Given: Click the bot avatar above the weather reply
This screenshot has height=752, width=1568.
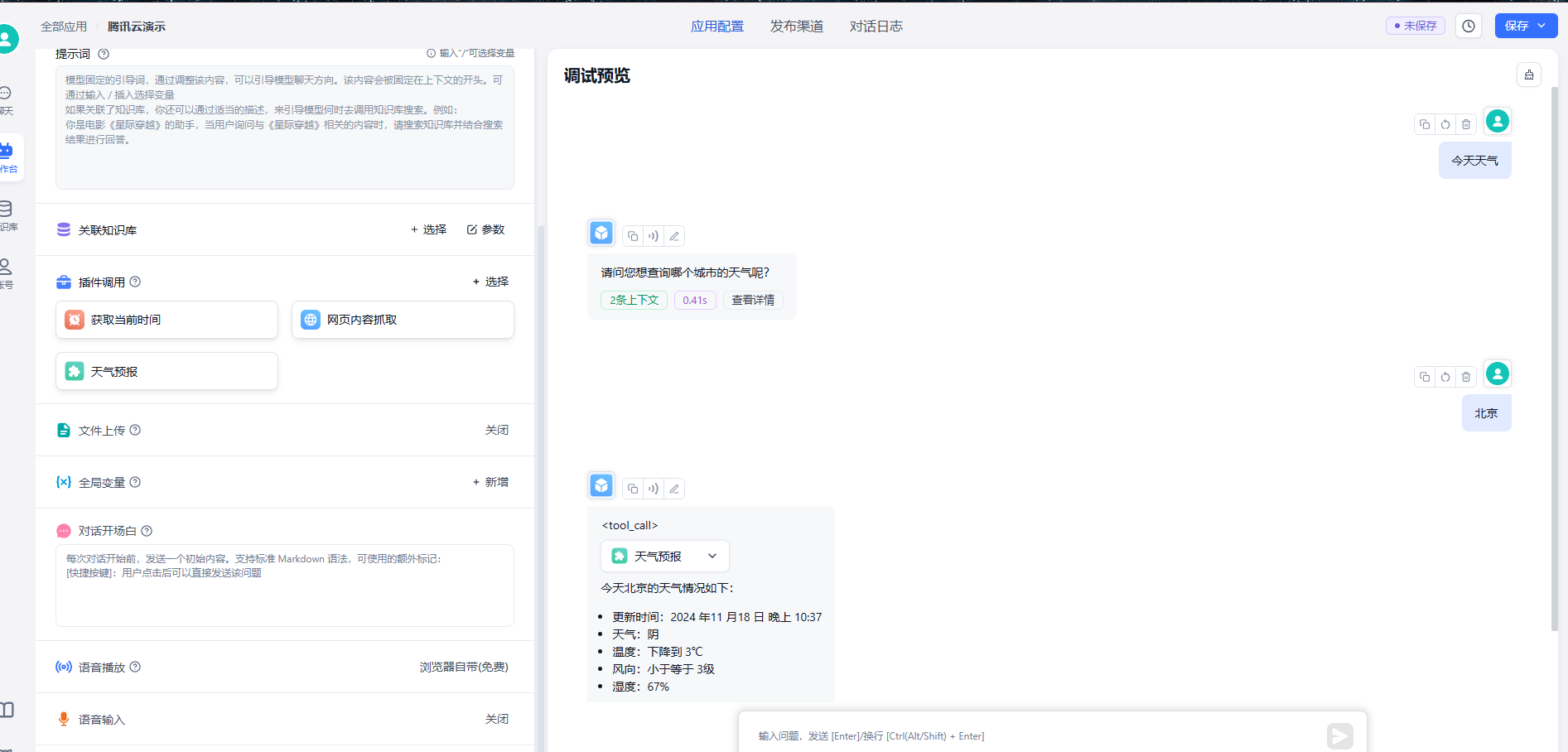Looking at the screenshot, I should 601,485.
